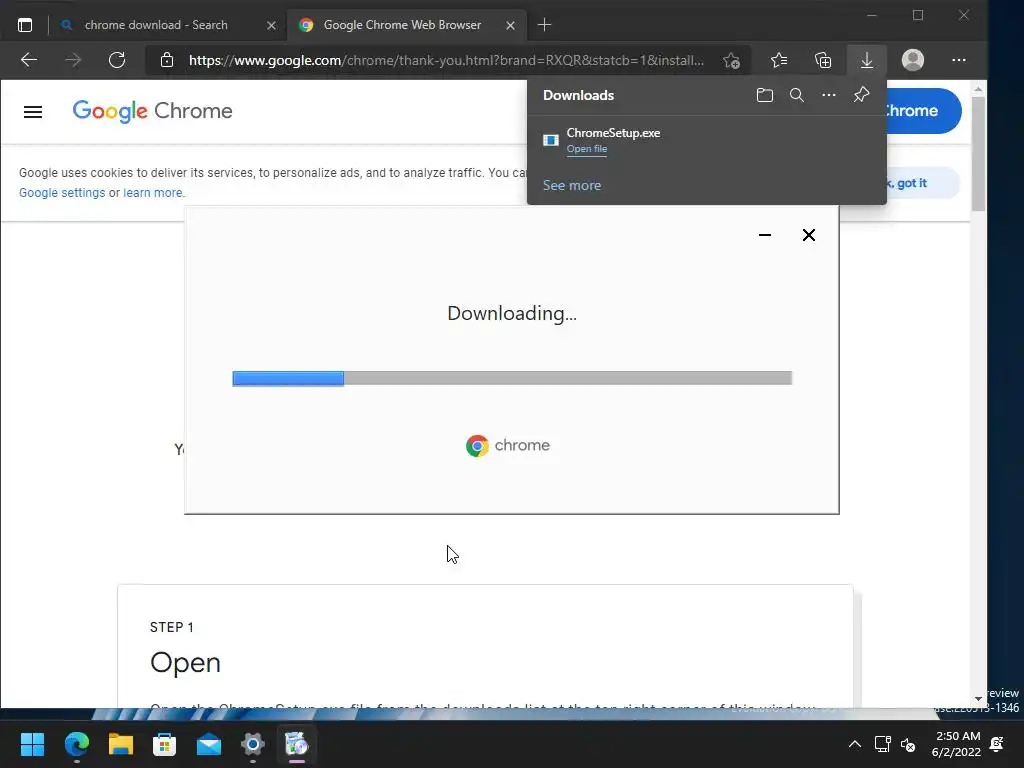Click the Chrome installer taskbar icon

[x=296, y=744]
